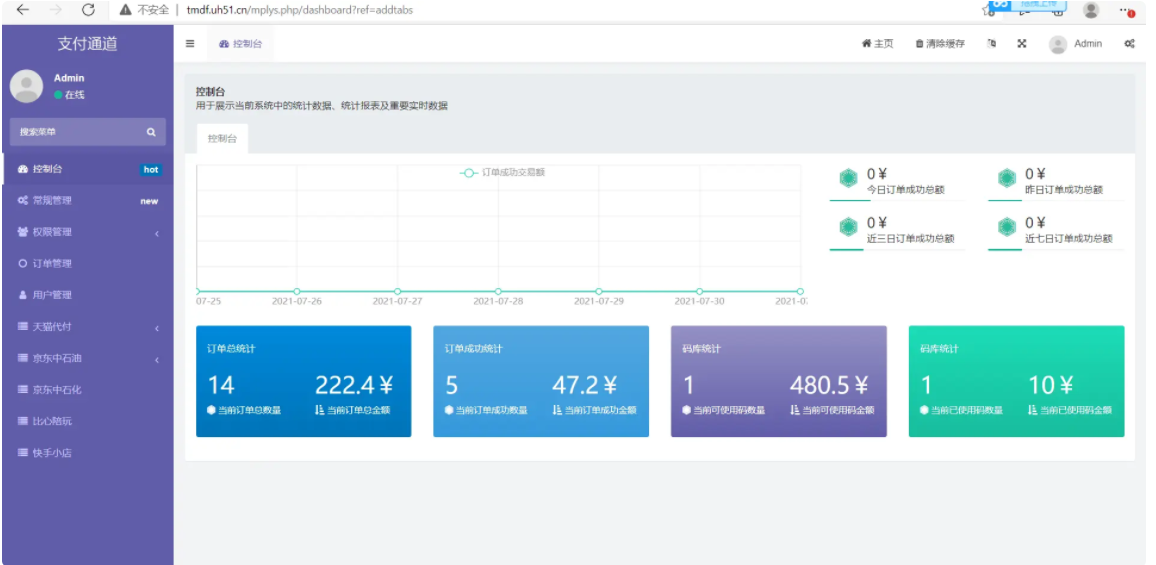Click the 常规管理 gears icon in sidebar
The width and height of the screenshot is (1156, 565).
[x=23, y=201]
